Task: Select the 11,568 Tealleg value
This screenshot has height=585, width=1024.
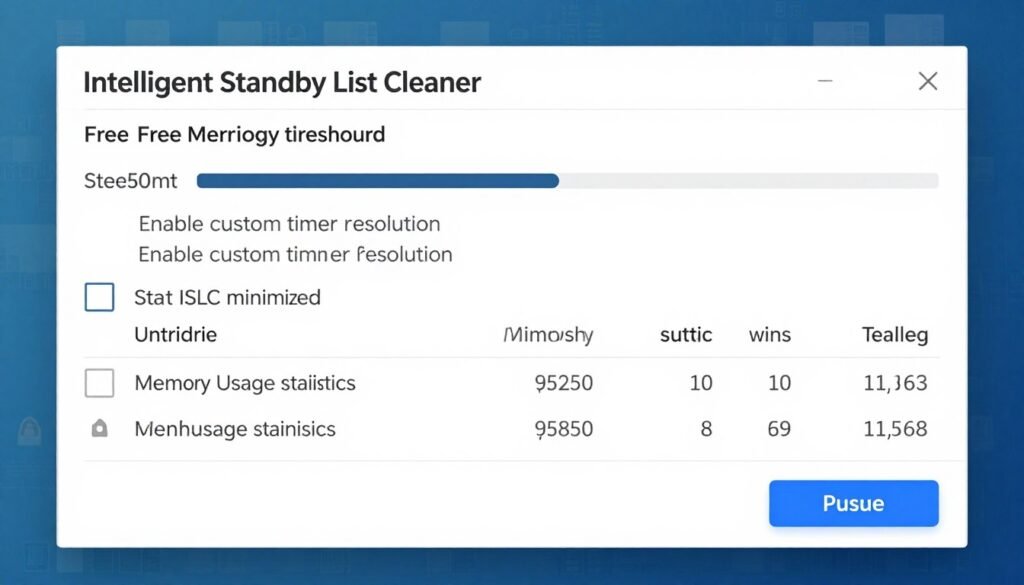Action: [x=894, y=429]
